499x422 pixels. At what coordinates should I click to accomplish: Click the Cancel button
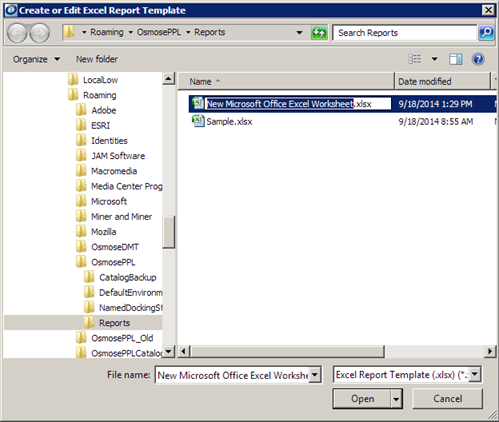point(447,399)
